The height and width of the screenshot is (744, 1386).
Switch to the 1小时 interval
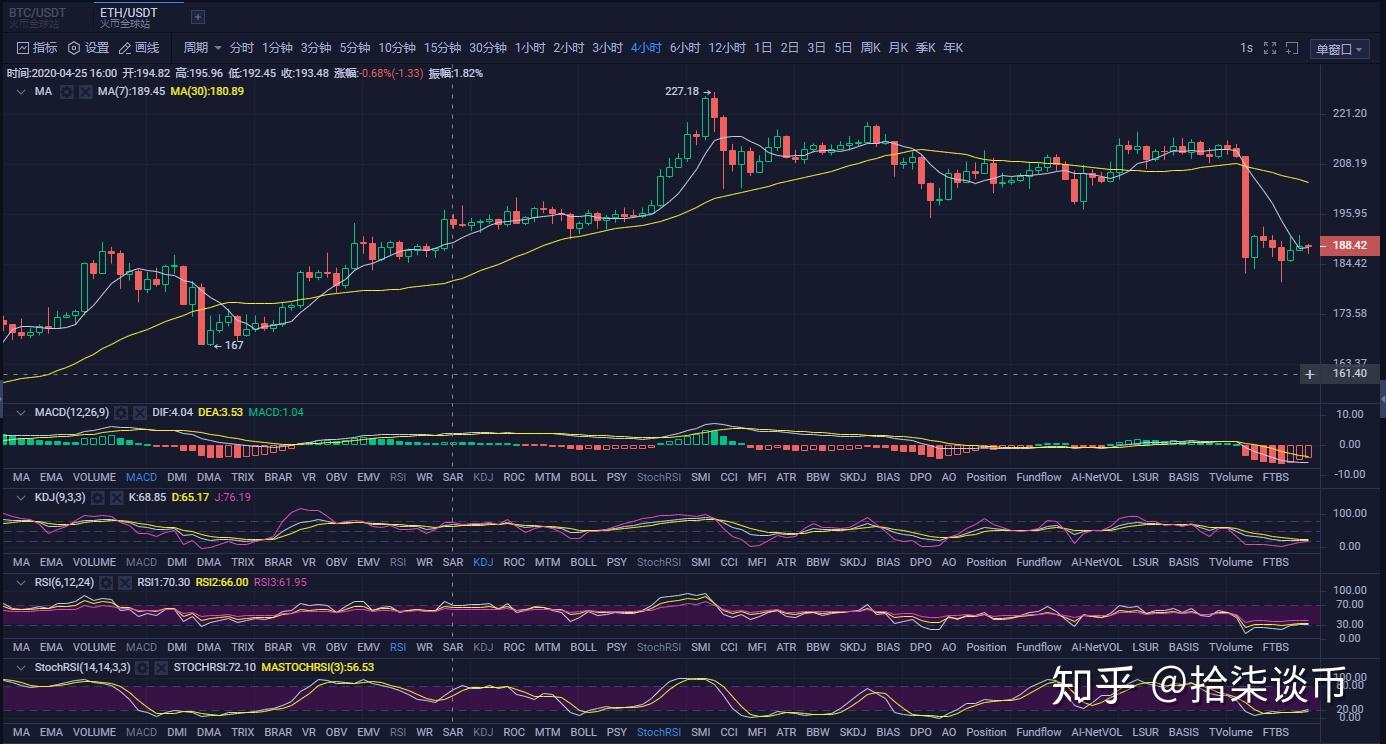(530, 48)
